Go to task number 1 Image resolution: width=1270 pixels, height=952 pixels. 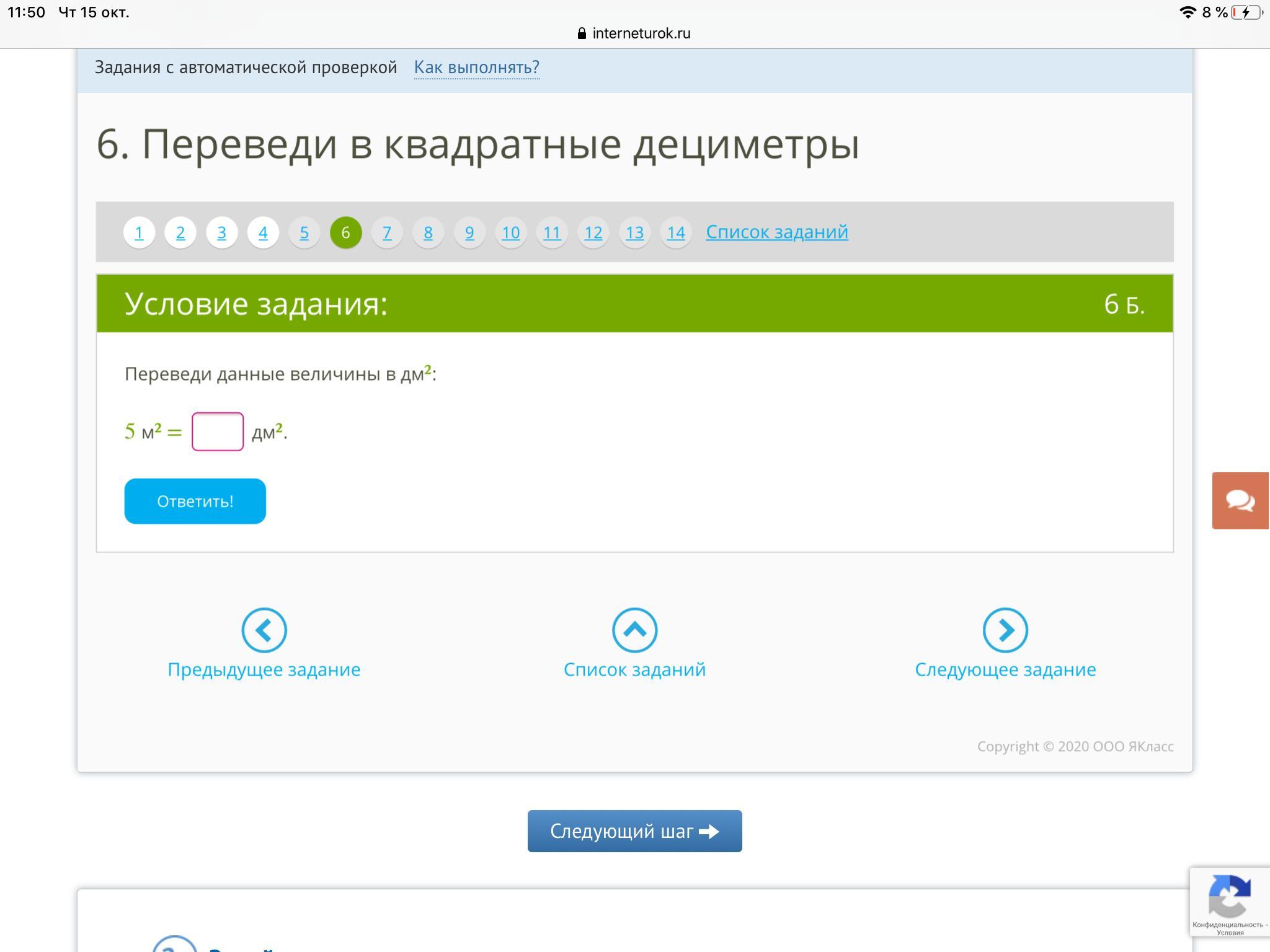coord(139,232)
